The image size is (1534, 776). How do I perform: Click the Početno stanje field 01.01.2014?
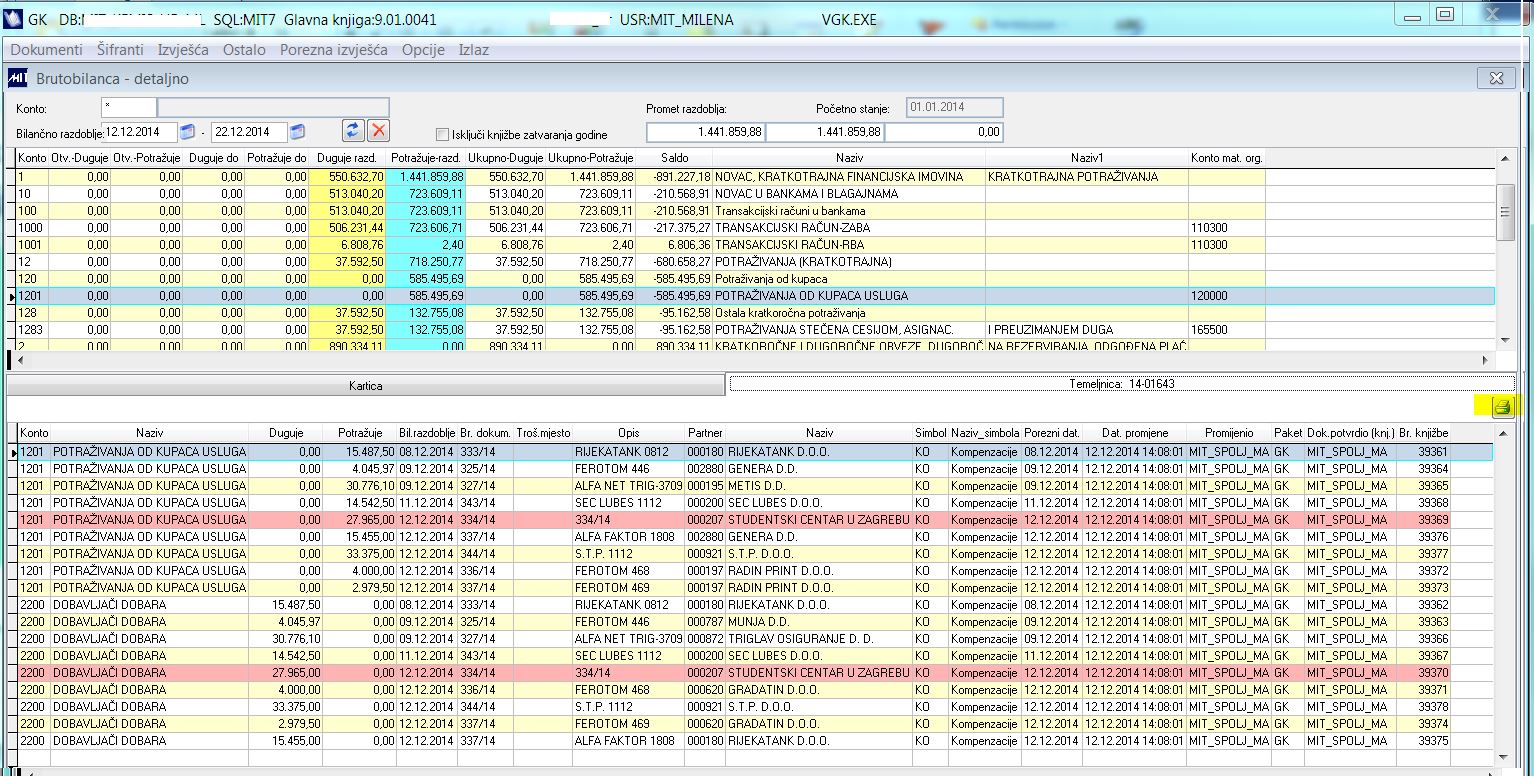(x=954, y=108)
